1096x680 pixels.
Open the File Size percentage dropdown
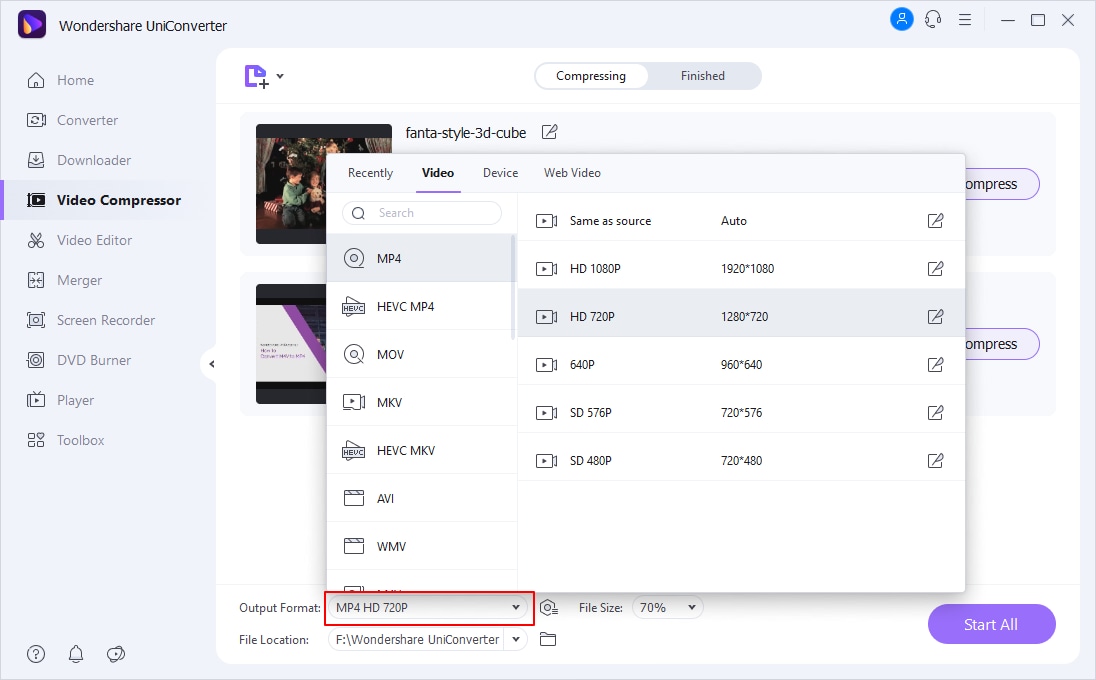(668, 608)
